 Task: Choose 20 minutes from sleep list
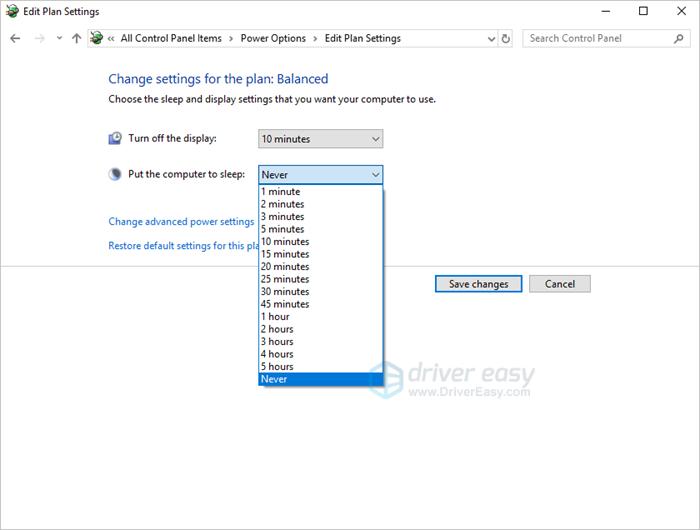321,267
